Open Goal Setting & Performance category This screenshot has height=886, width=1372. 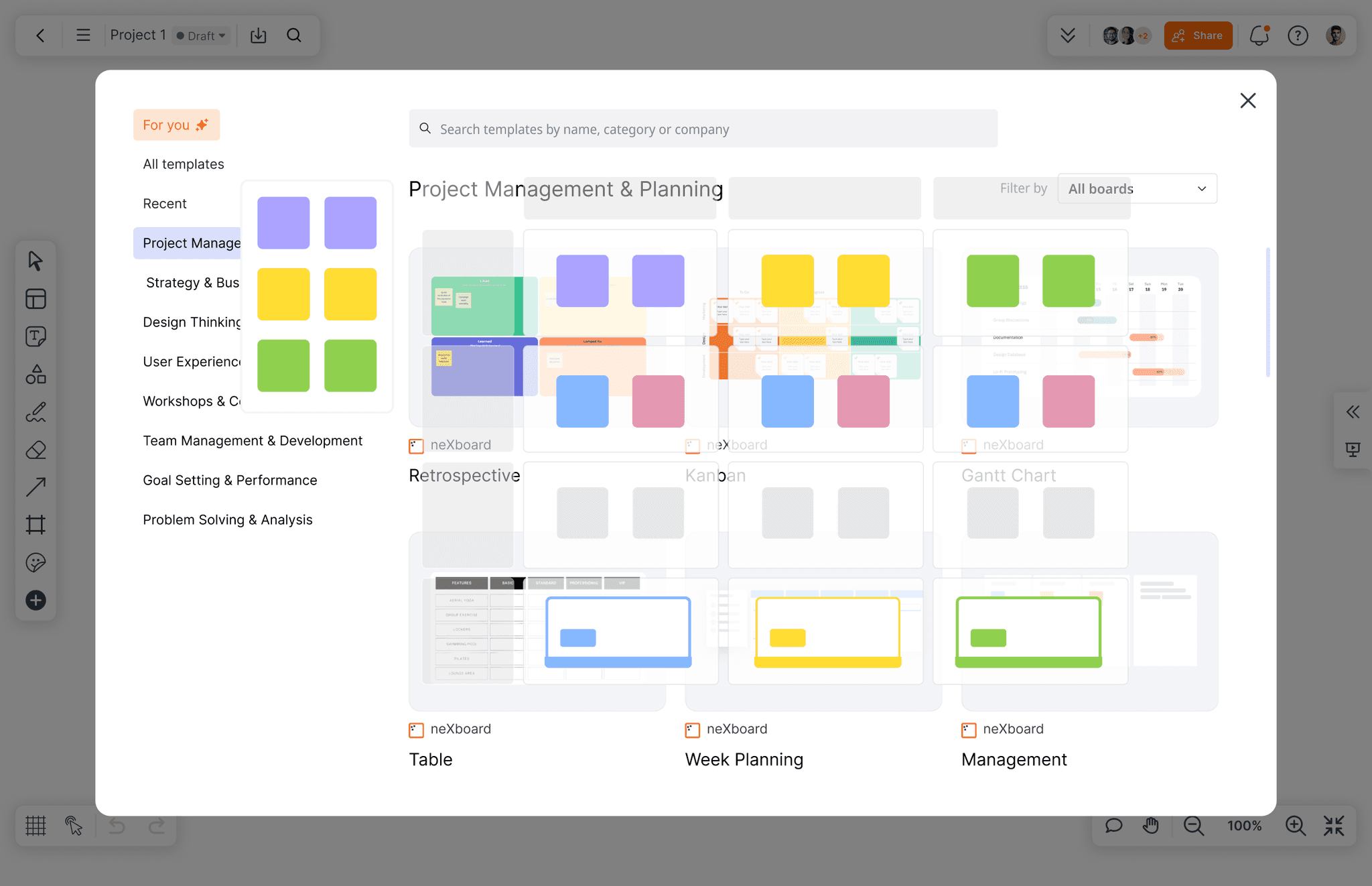pos(230,481)
